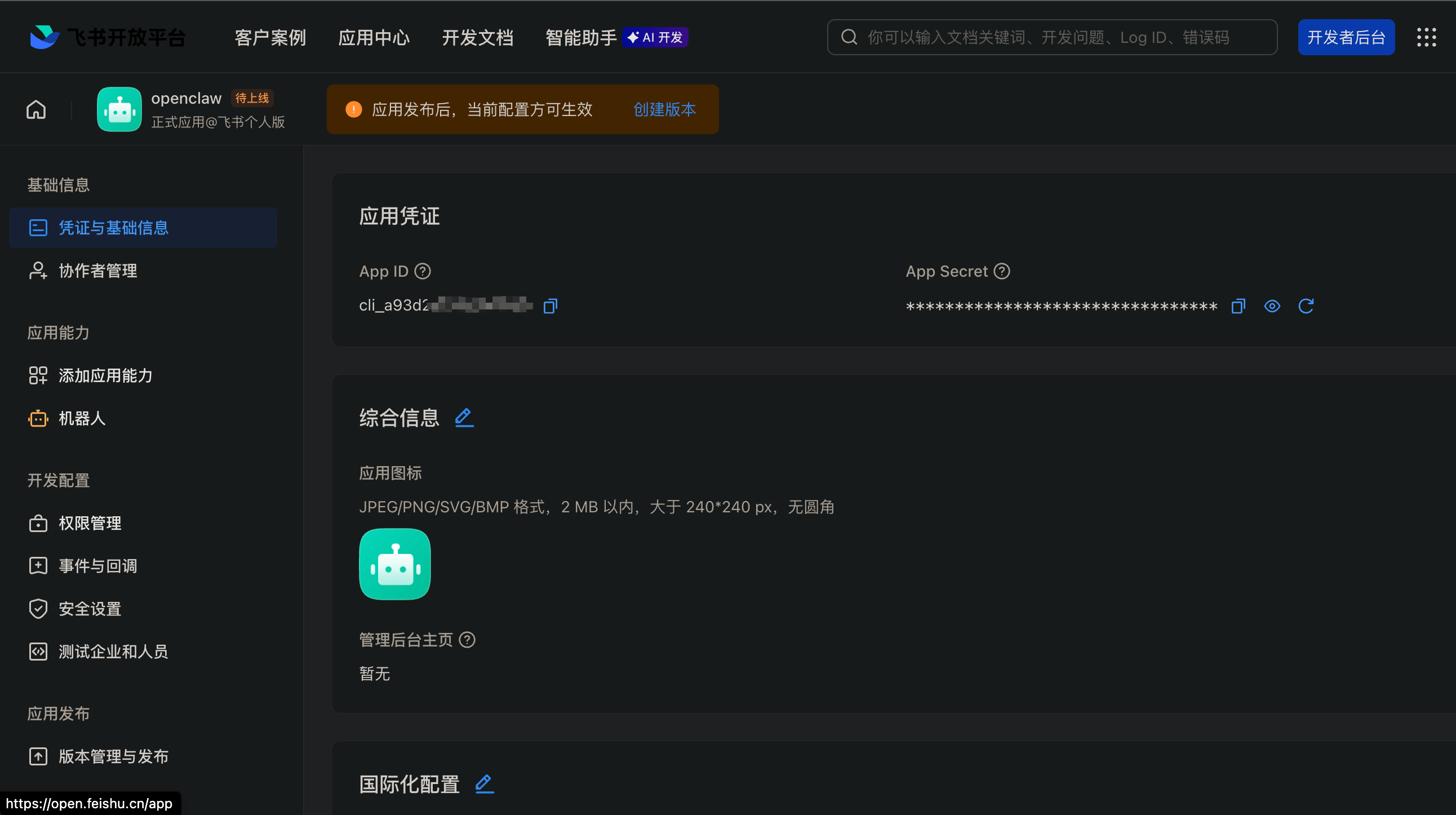Click the 创建版本 link
Screen dimensions: 1456x815
(664, 110)
